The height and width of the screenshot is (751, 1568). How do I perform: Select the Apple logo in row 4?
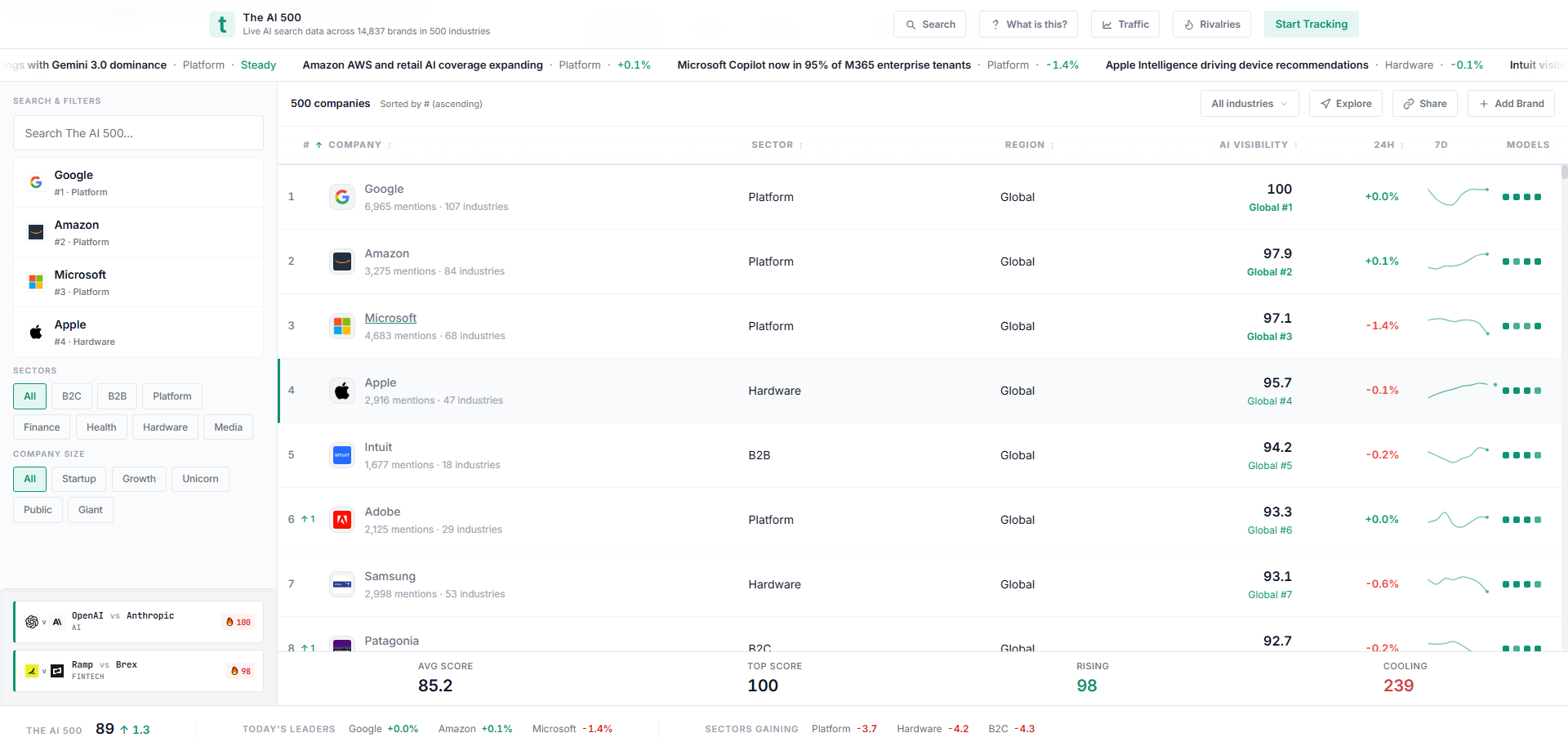coord(341,390)
